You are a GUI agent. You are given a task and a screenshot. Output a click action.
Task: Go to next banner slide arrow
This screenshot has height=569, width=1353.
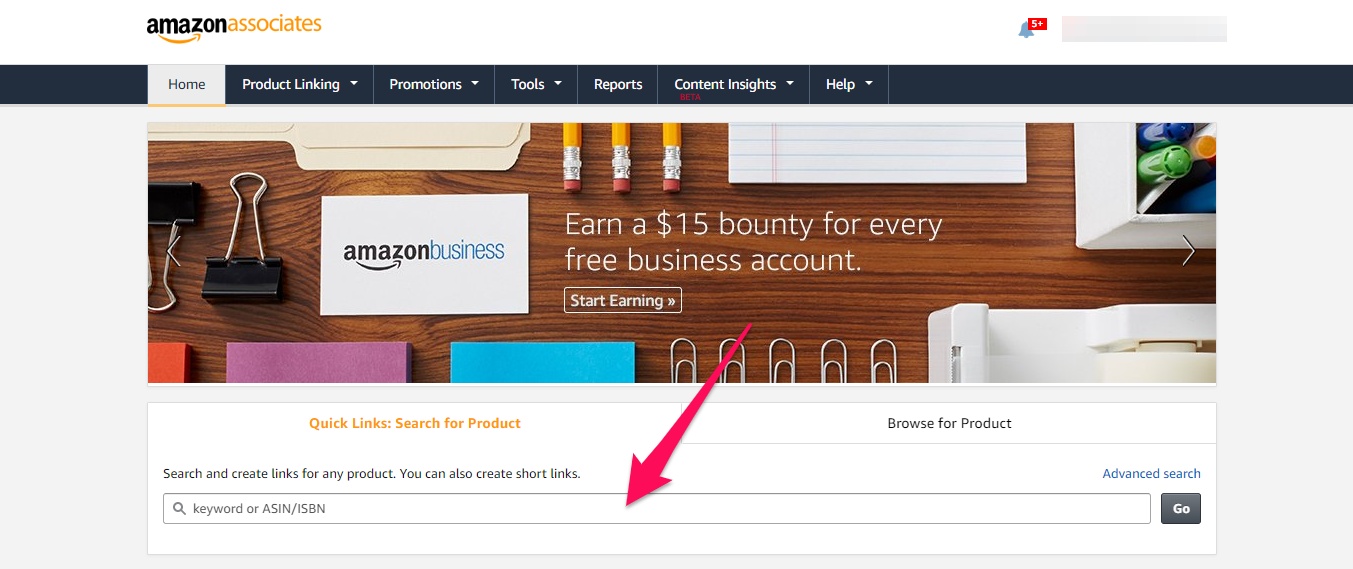pos(1188,250)
